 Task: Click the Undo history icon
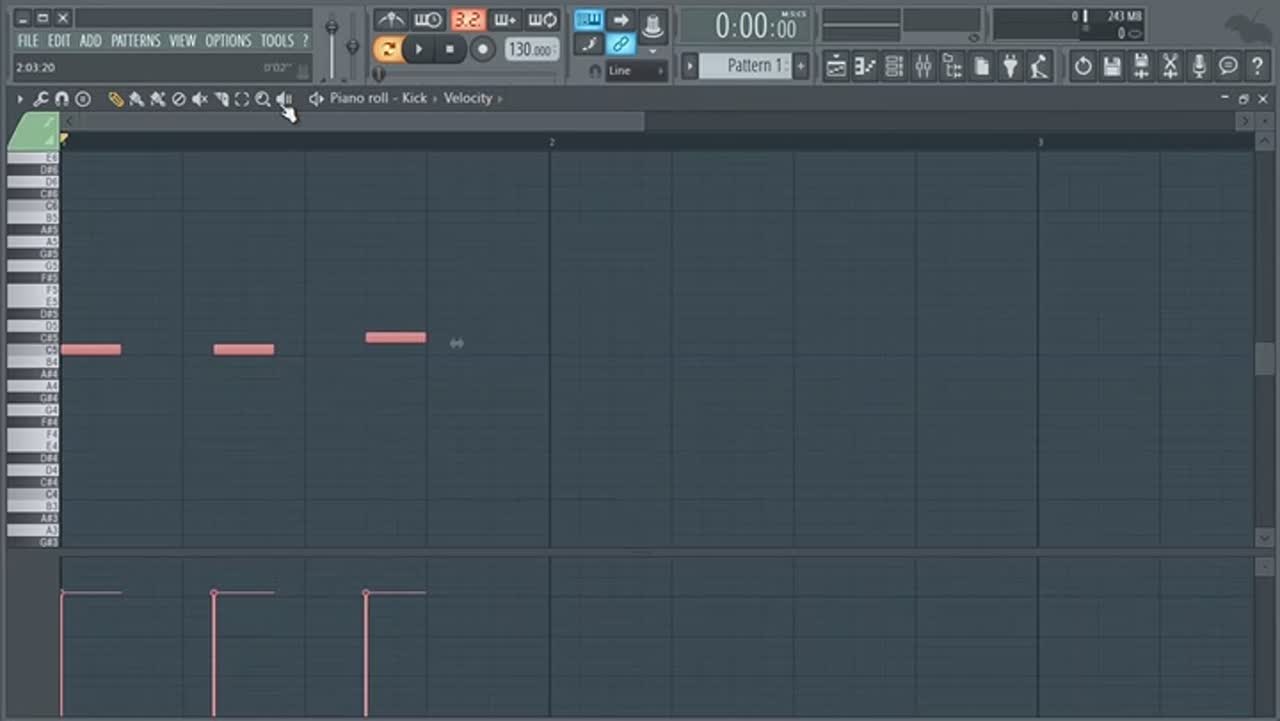(1083, 67)
